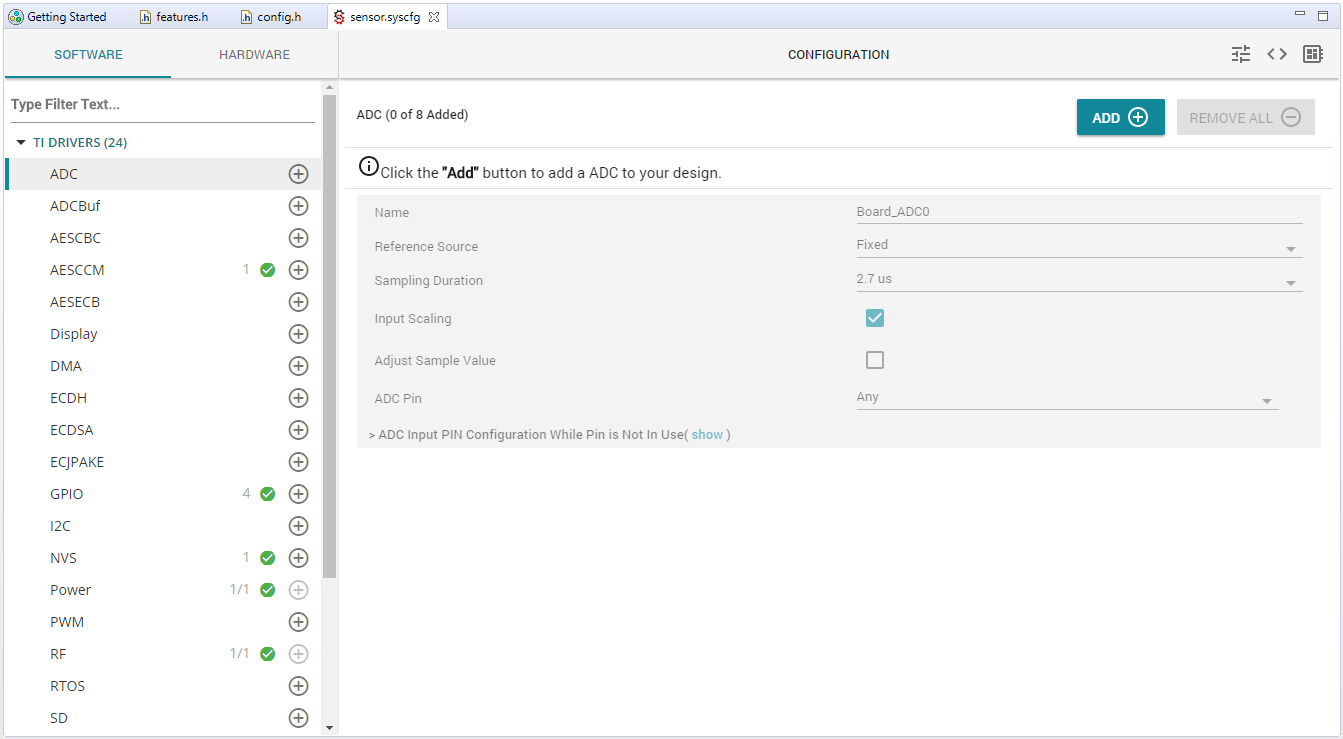Viewport: 1343px width, 739px height.
Task: Collapse the TI DRIVERS tree section
Action: (21, 143)
